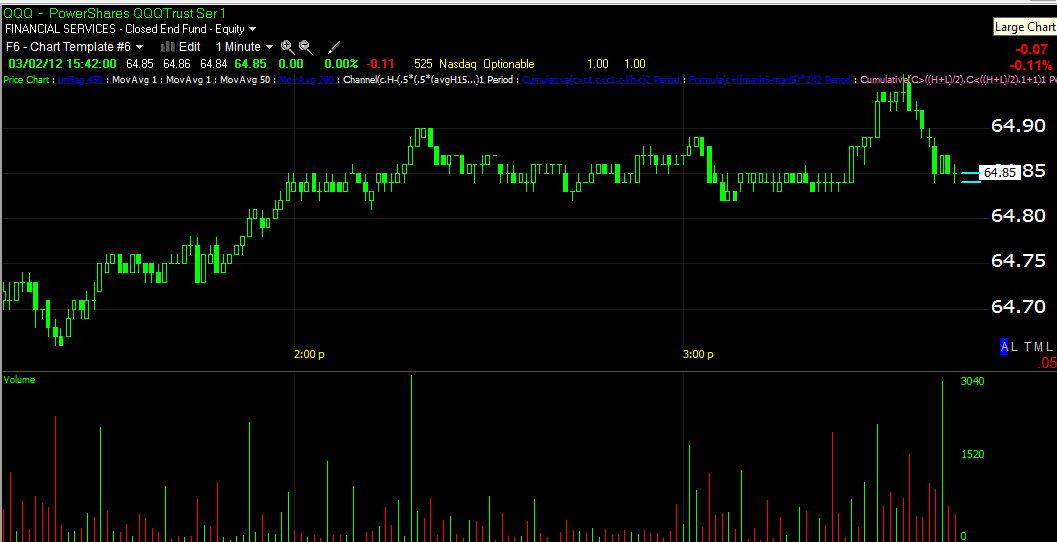Click the green 0.00% percent change value
Image resolution: width=1057 pixels, height=542 pixels.
(342, 64)
